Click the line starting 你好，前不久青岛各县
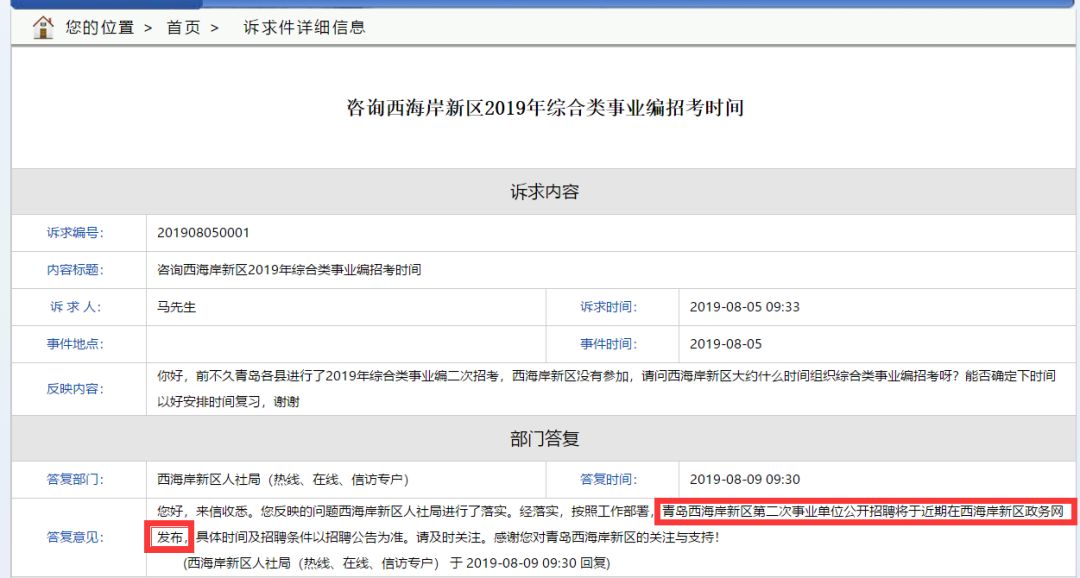The height and width of the screenshot is (578, 1080). 606,376
